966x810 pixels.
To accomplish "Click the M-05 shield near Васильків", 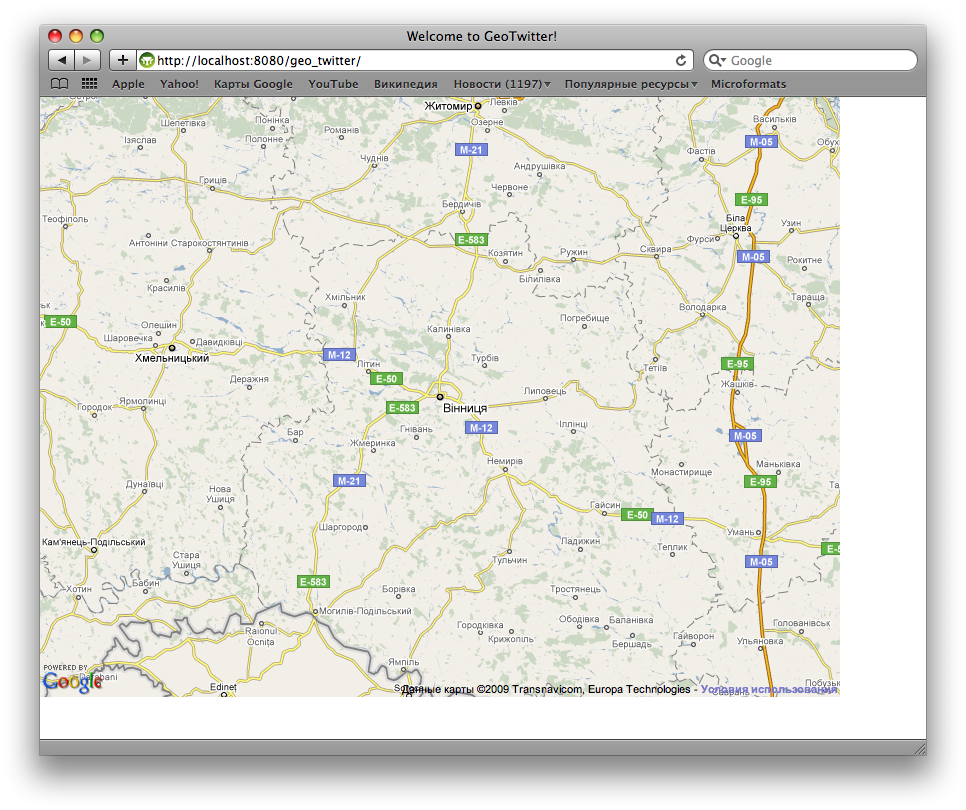I will coord(761,142).
